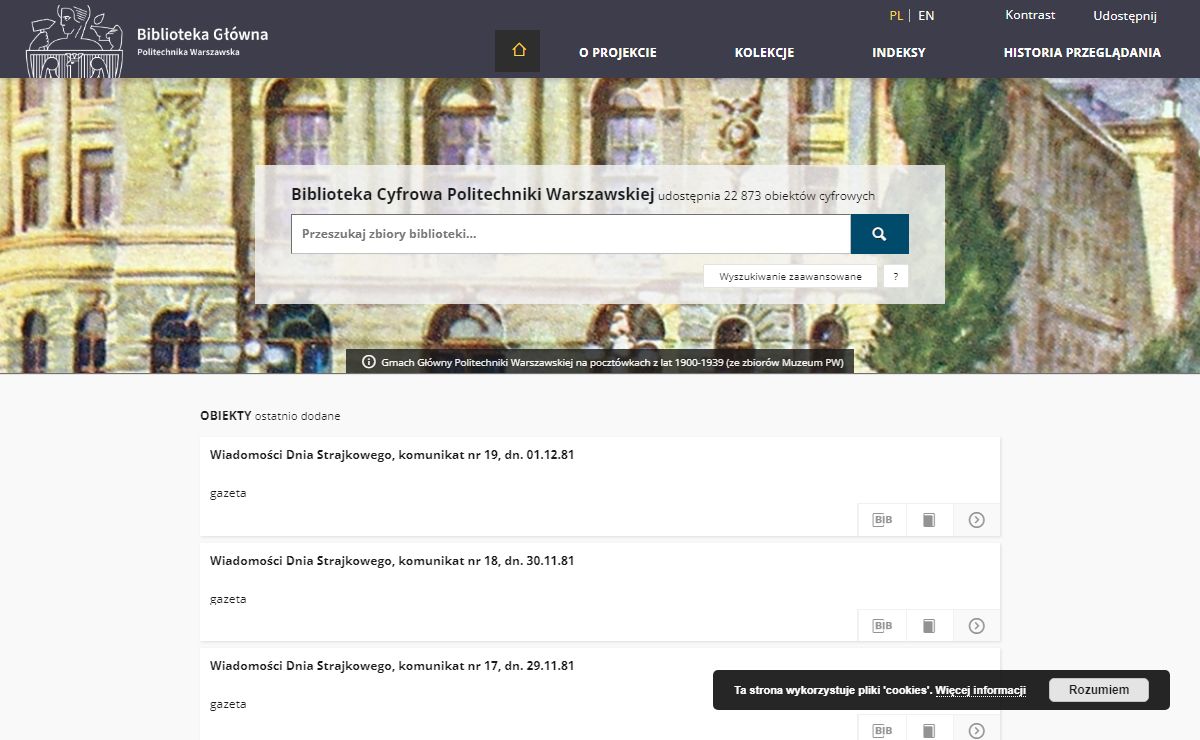1200x740 pixels.
Task: Open HISTORIA PRZEGLĄDANIA menu
Action: [1082, 53]
